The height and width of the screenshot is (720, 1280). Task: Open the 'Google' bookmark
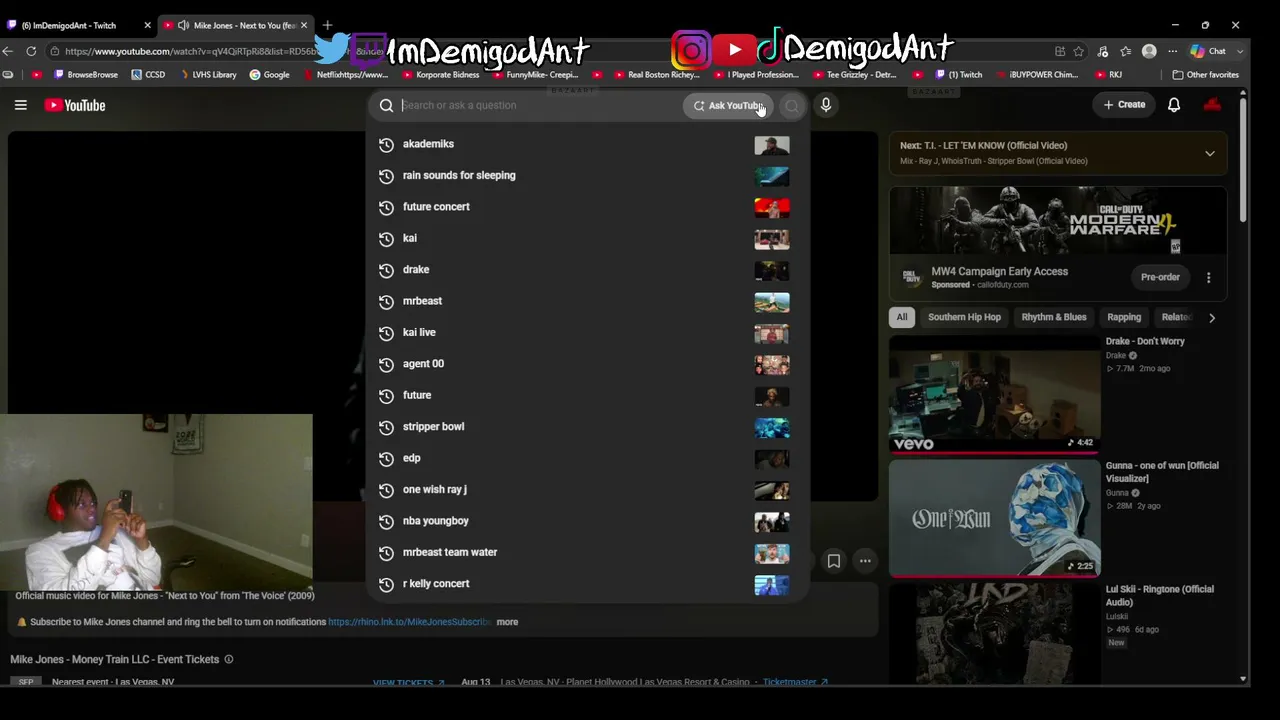[270, 75]
